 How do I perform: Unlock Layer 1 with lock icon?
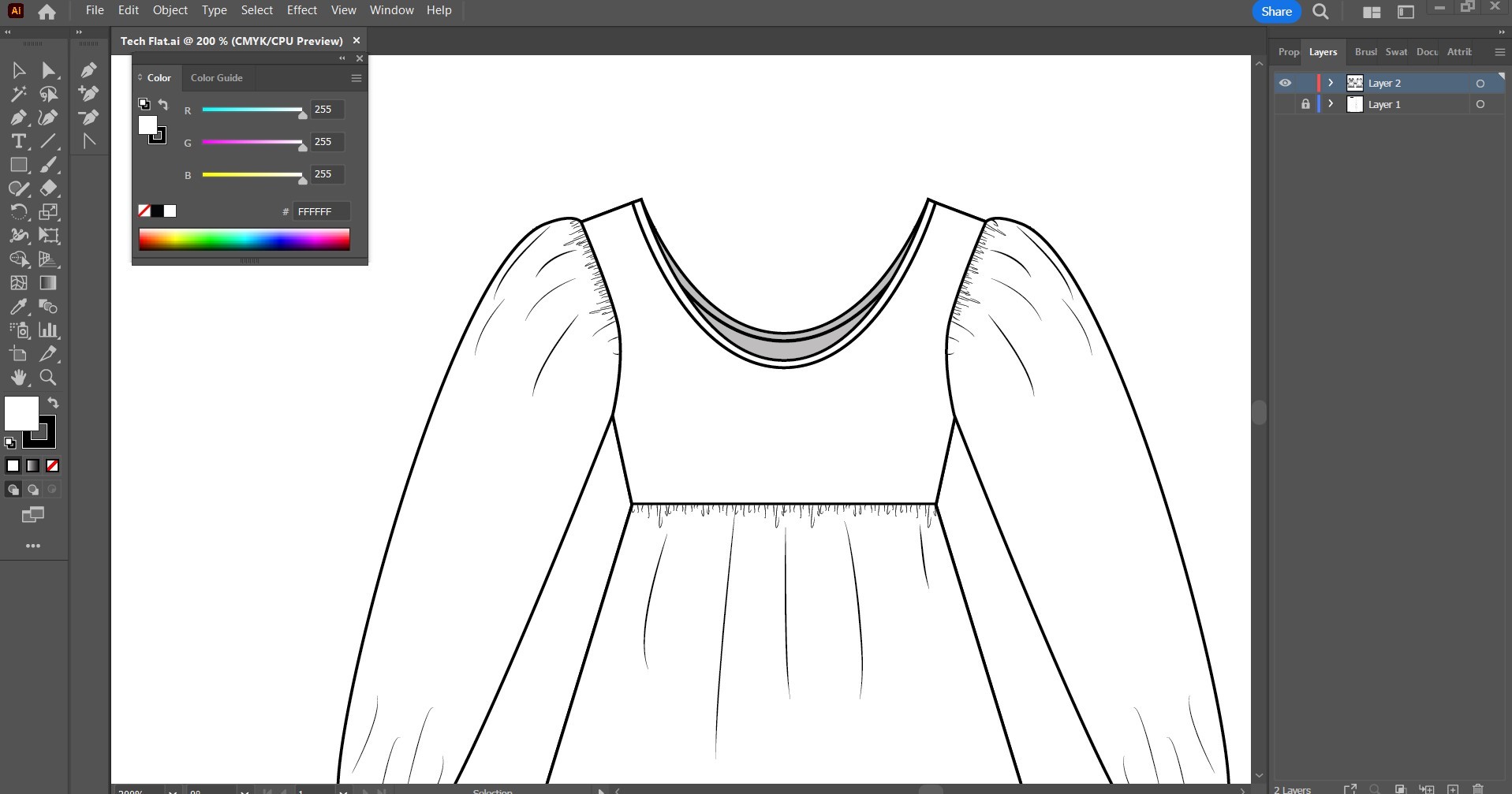(x=1305, y=104)
